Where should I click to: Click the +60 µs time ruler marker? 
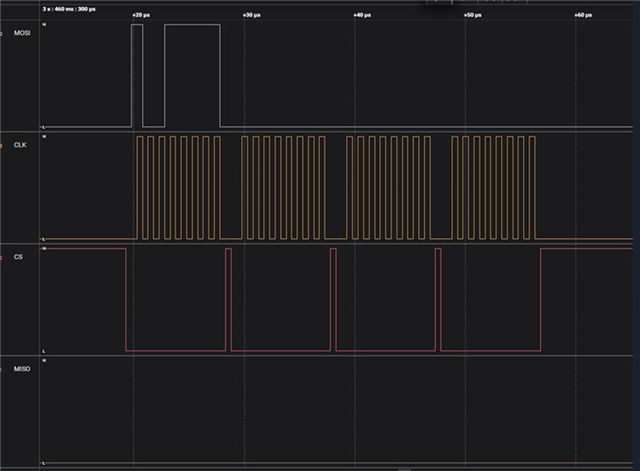pos(583,16)
